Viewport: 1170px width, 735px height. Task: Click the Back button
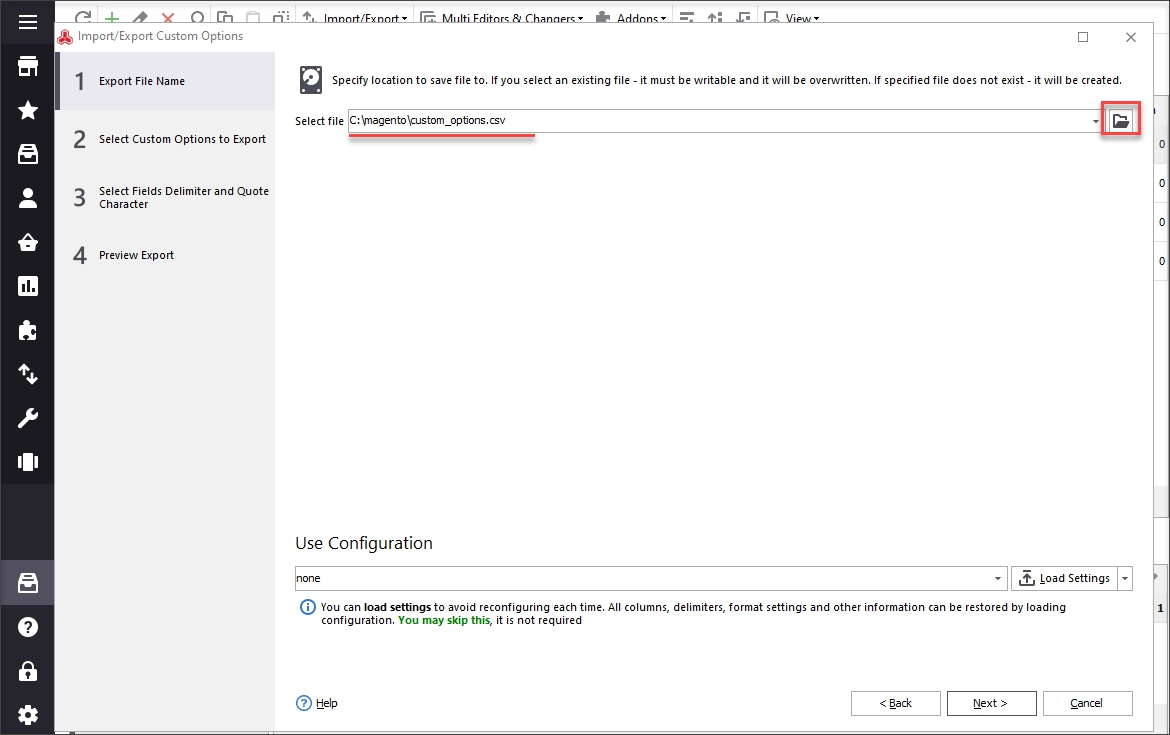point(895,703)
